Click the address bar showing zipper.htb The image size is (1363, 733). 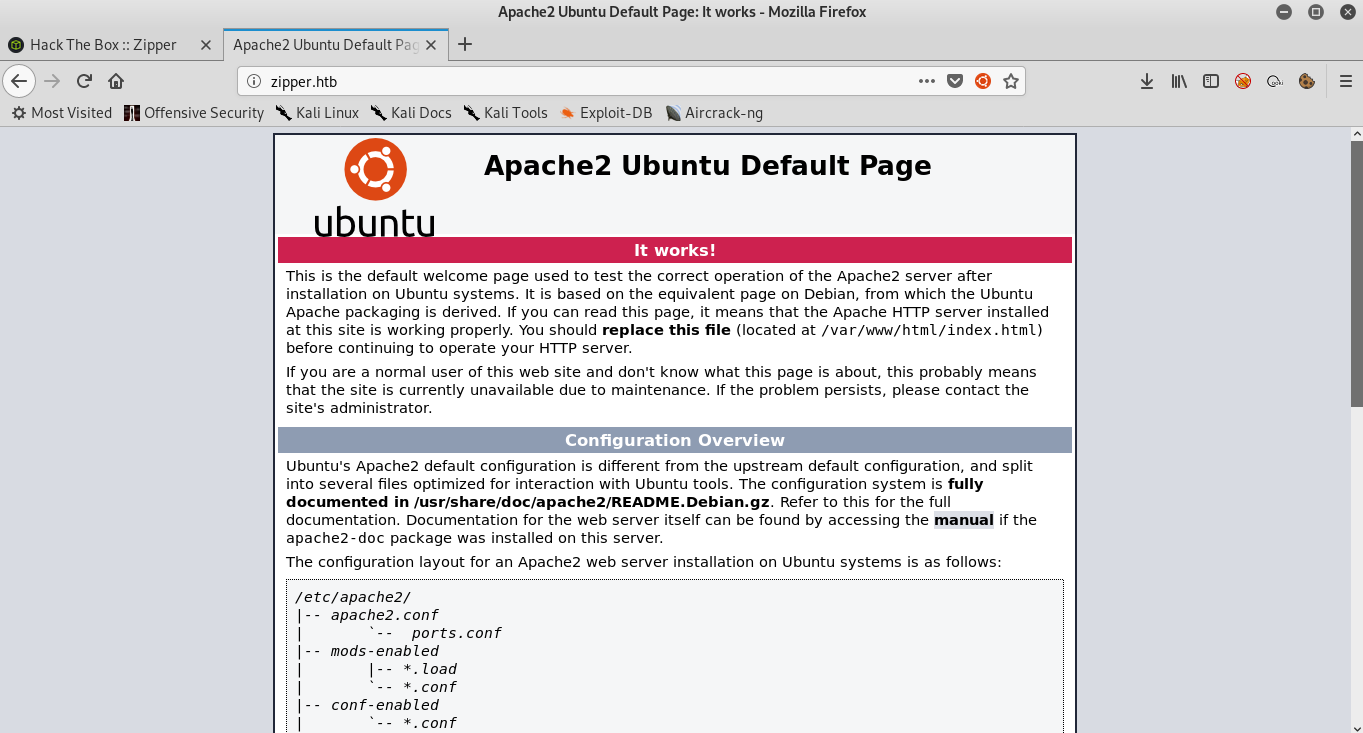(580, 81)
